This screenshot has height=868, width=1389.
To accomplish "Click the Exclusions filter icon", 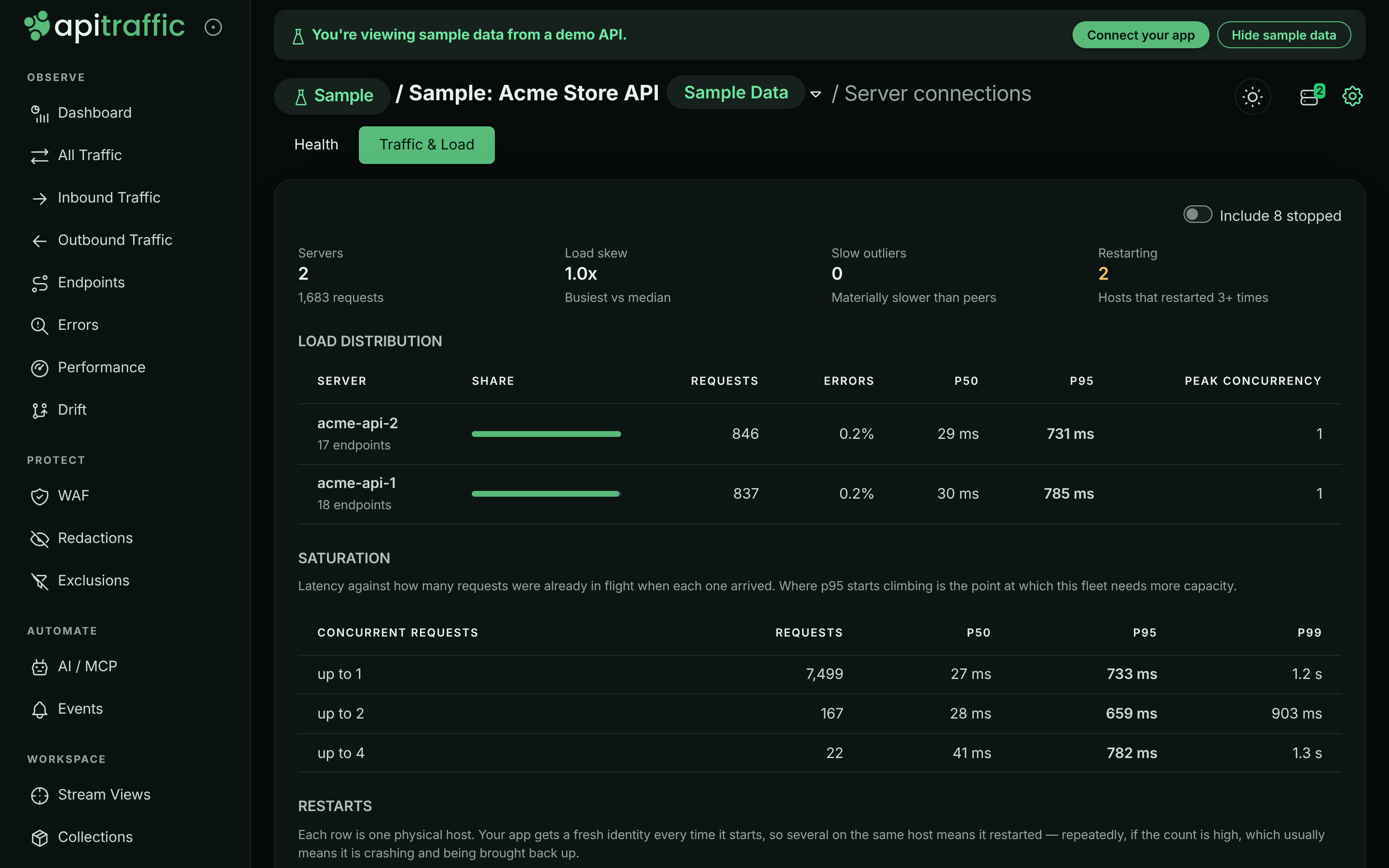I will click(x=40, y=581).
